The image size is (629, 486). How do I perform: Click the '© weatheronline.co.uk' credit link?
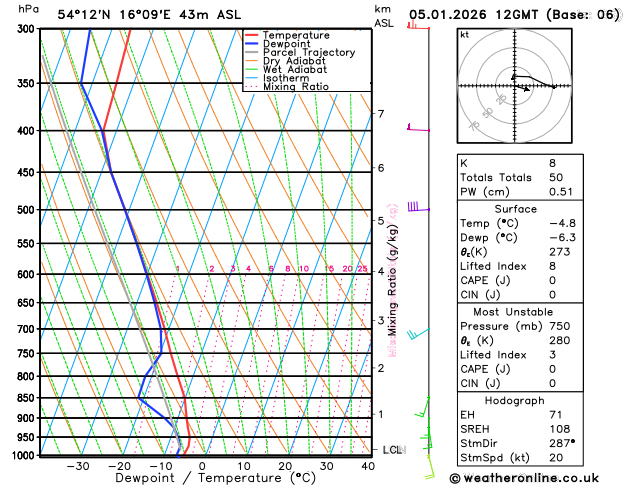[524, 478]
